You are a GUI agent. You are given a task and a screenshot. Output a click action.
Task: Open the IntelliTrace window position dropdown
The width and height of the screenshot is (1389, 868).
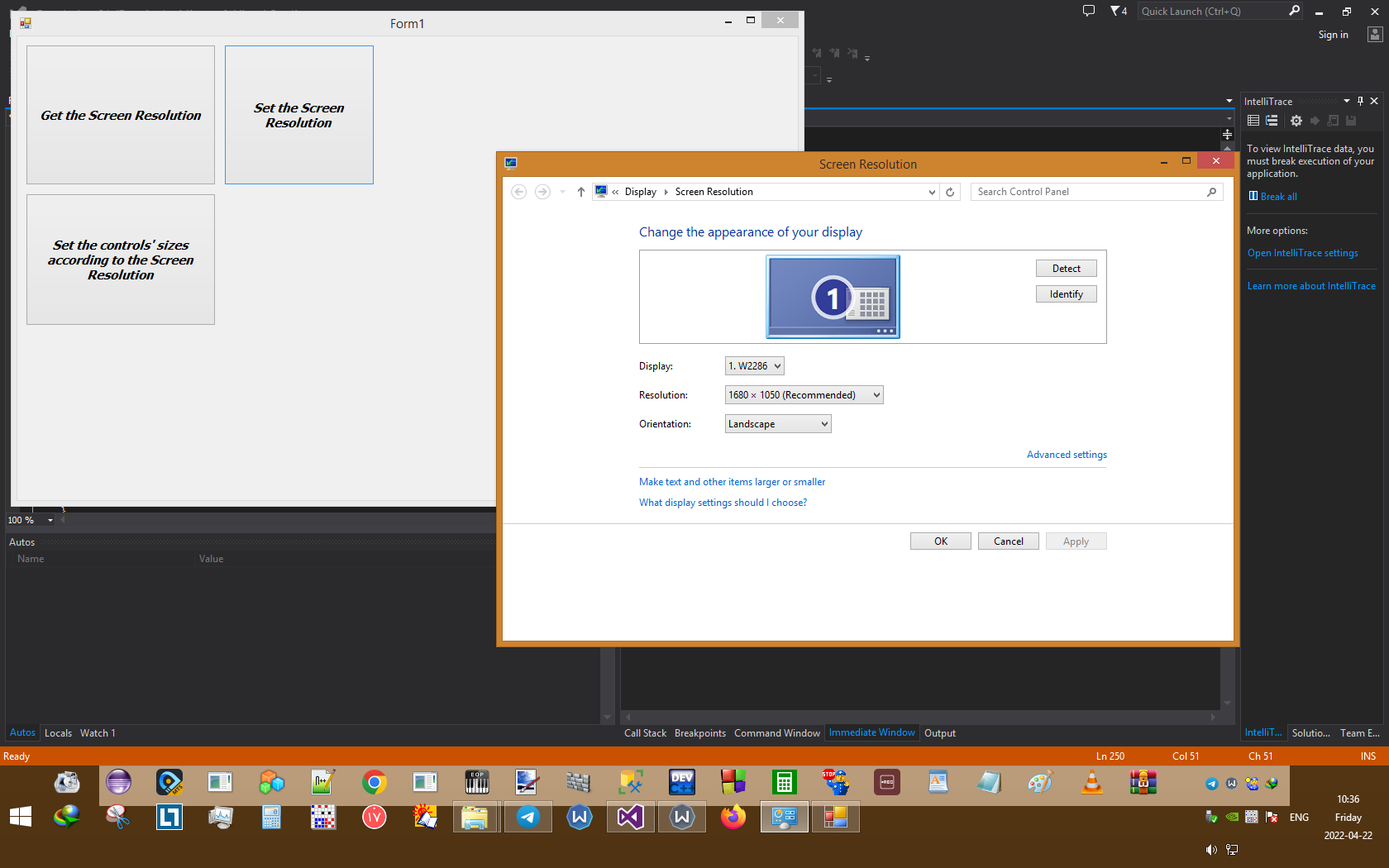1347,101
